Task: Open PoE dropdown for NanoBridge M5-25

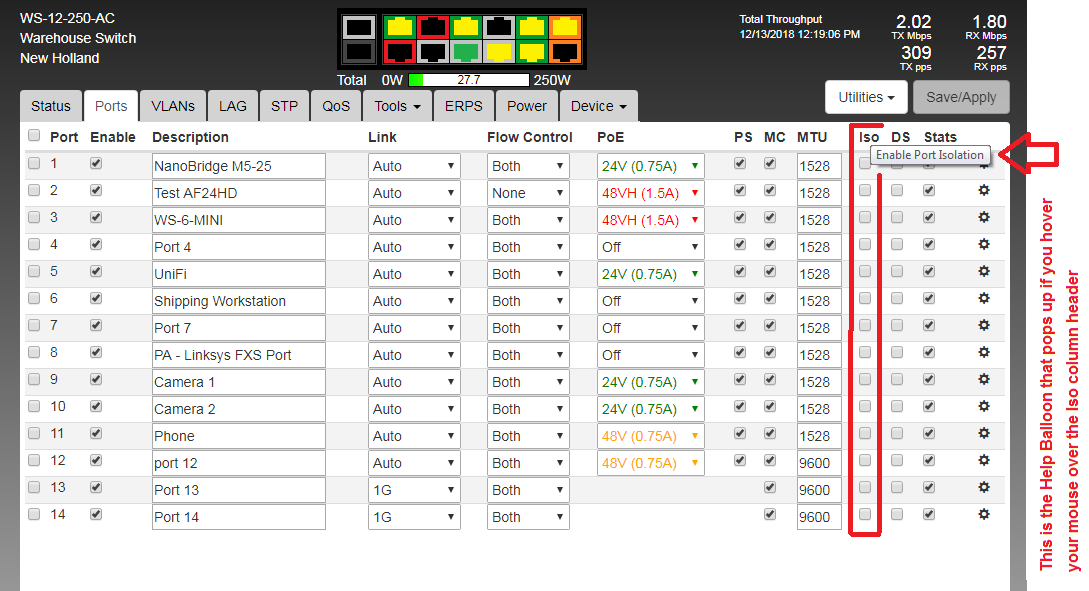Action: 651,166
